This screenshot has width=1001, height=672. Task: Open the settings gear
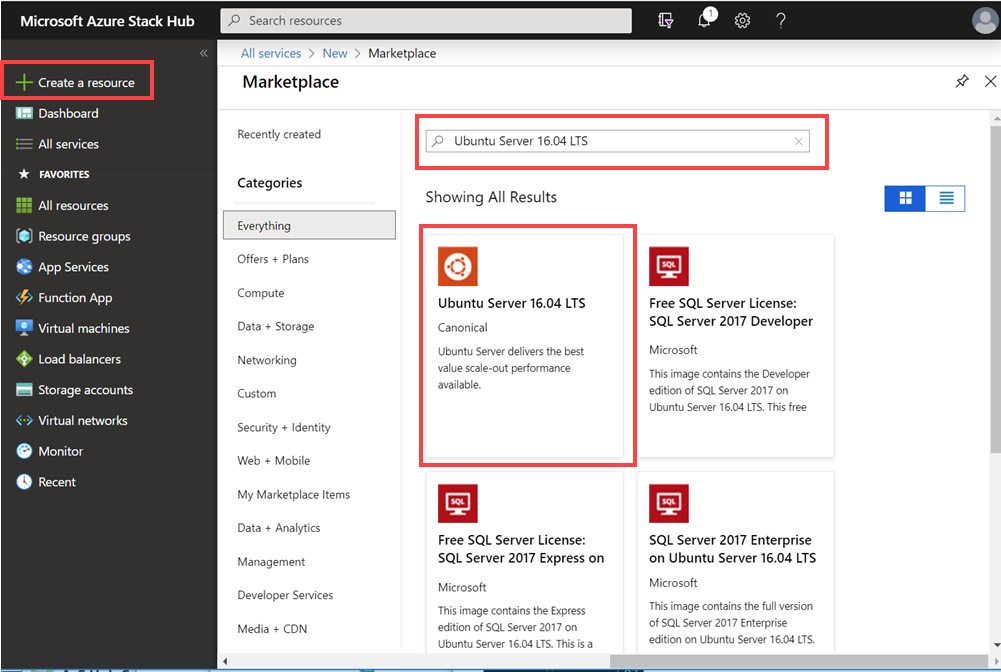[742, 20]
